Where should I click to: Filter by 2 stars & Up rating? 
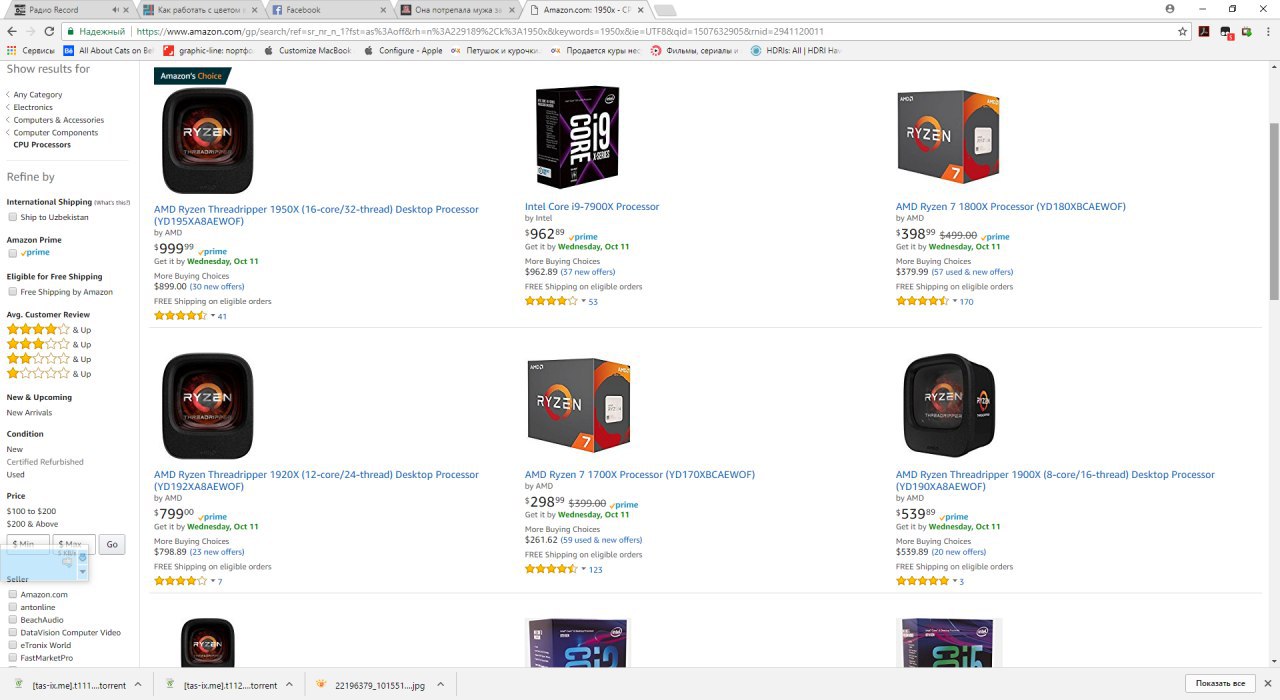point(49,359)
